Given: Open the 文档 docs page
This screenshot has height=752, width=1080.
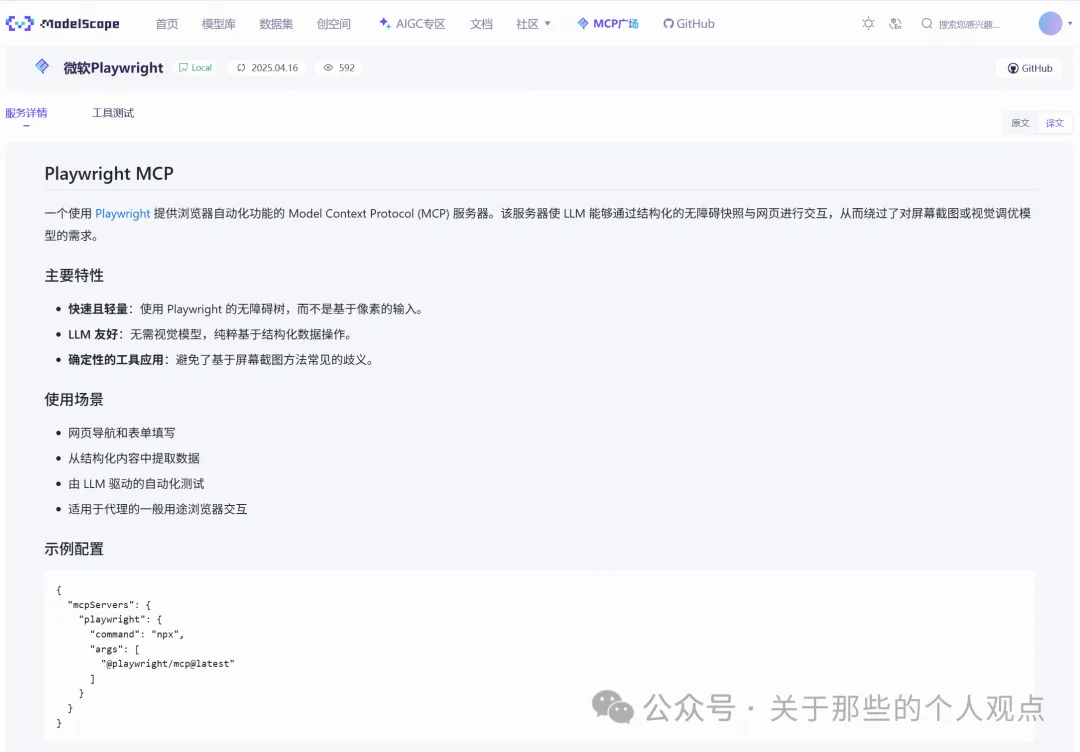Looking at the screenshot, I should [x=481, y=24].
